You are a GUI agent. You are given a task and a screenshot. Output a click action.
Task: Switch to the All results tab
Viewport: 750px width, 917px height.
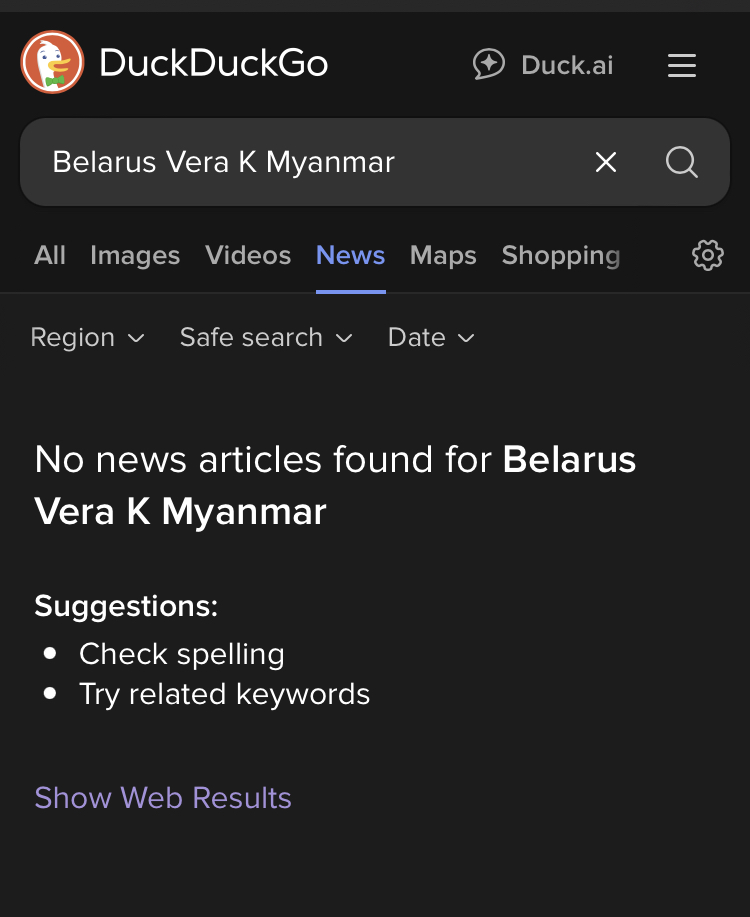coord(50,256)
